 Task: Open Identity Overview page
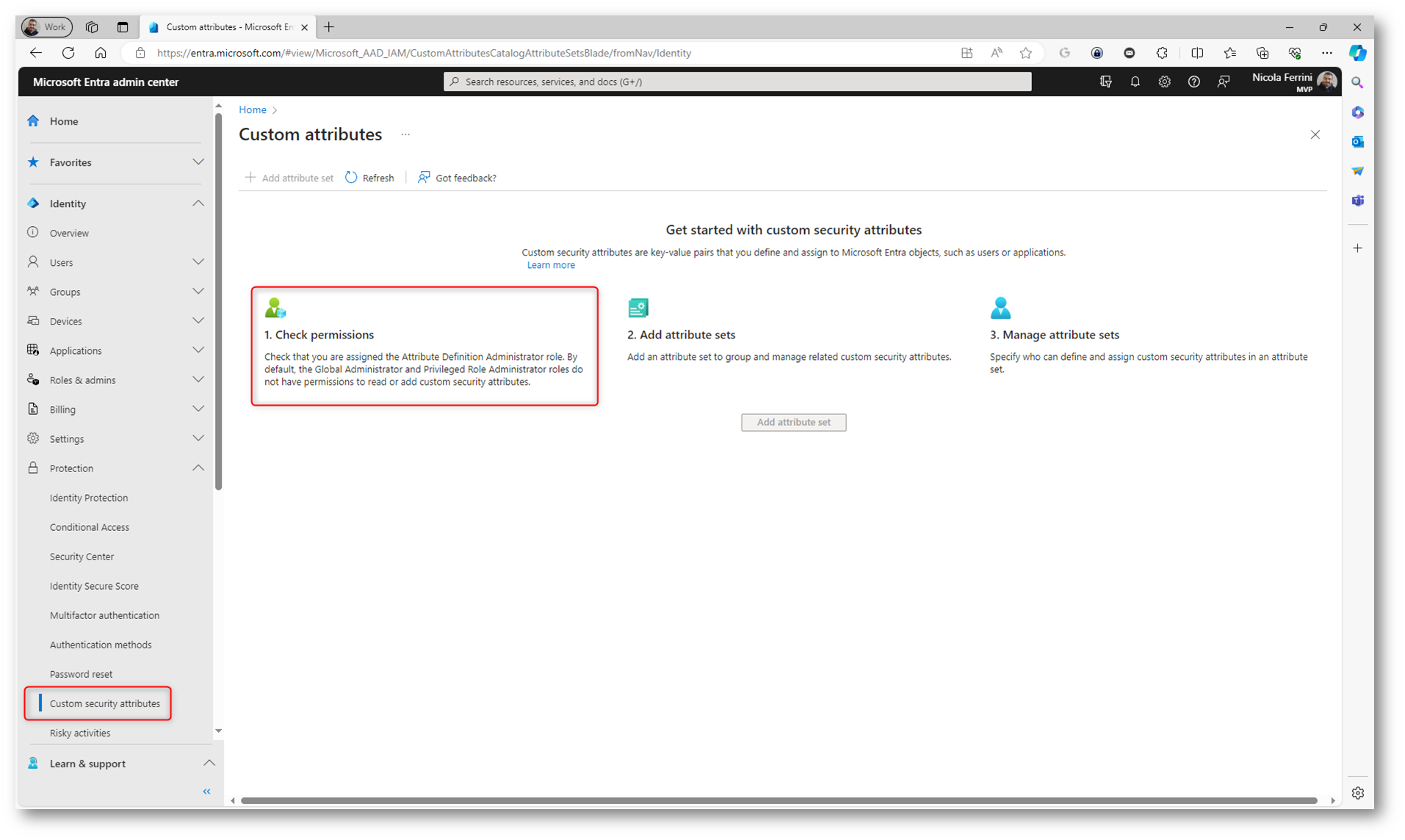tap(69, 233)
